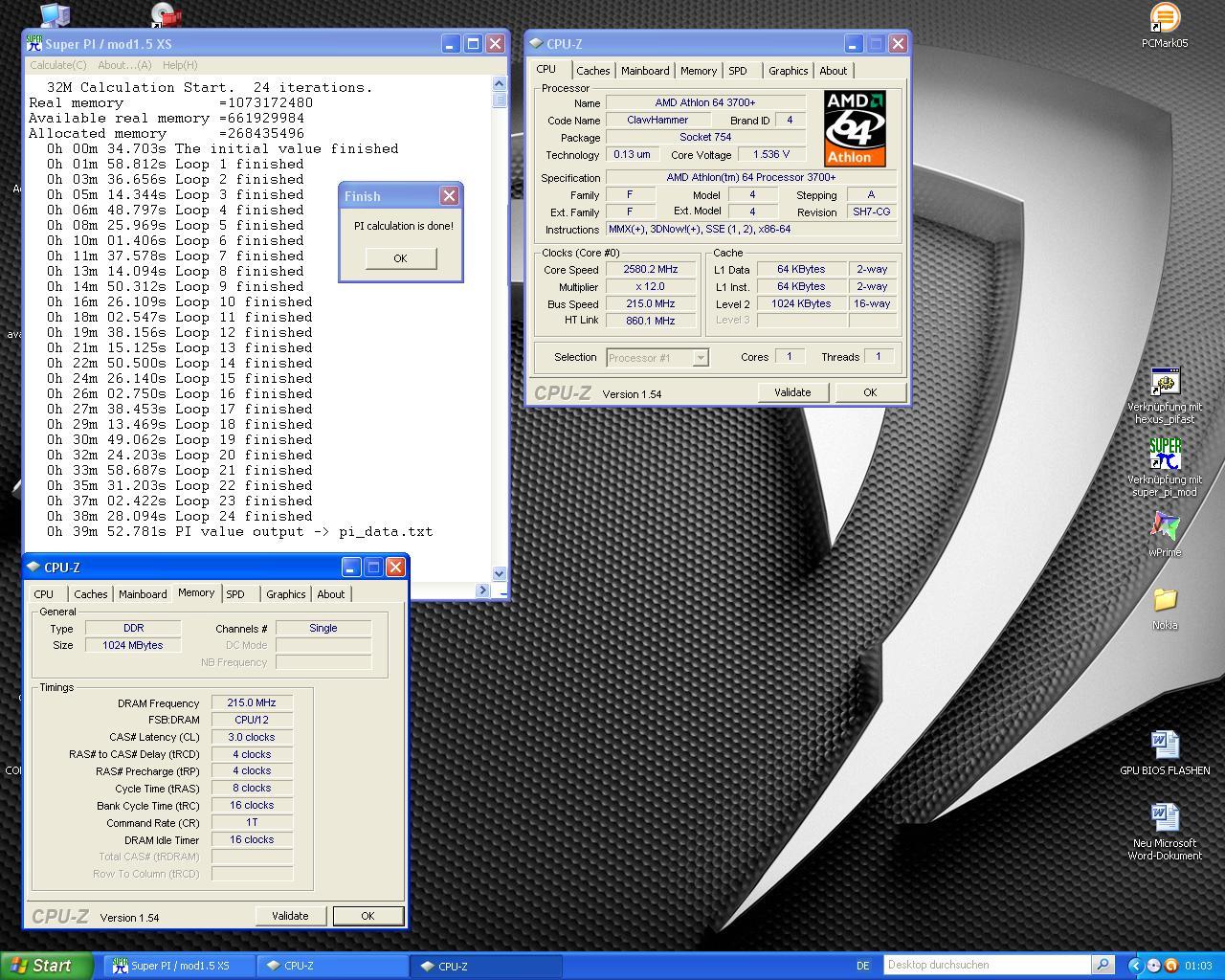Switch to About tab in upper CPU-Z
The image size is (1225, 980).
click(x=833, y=71)
